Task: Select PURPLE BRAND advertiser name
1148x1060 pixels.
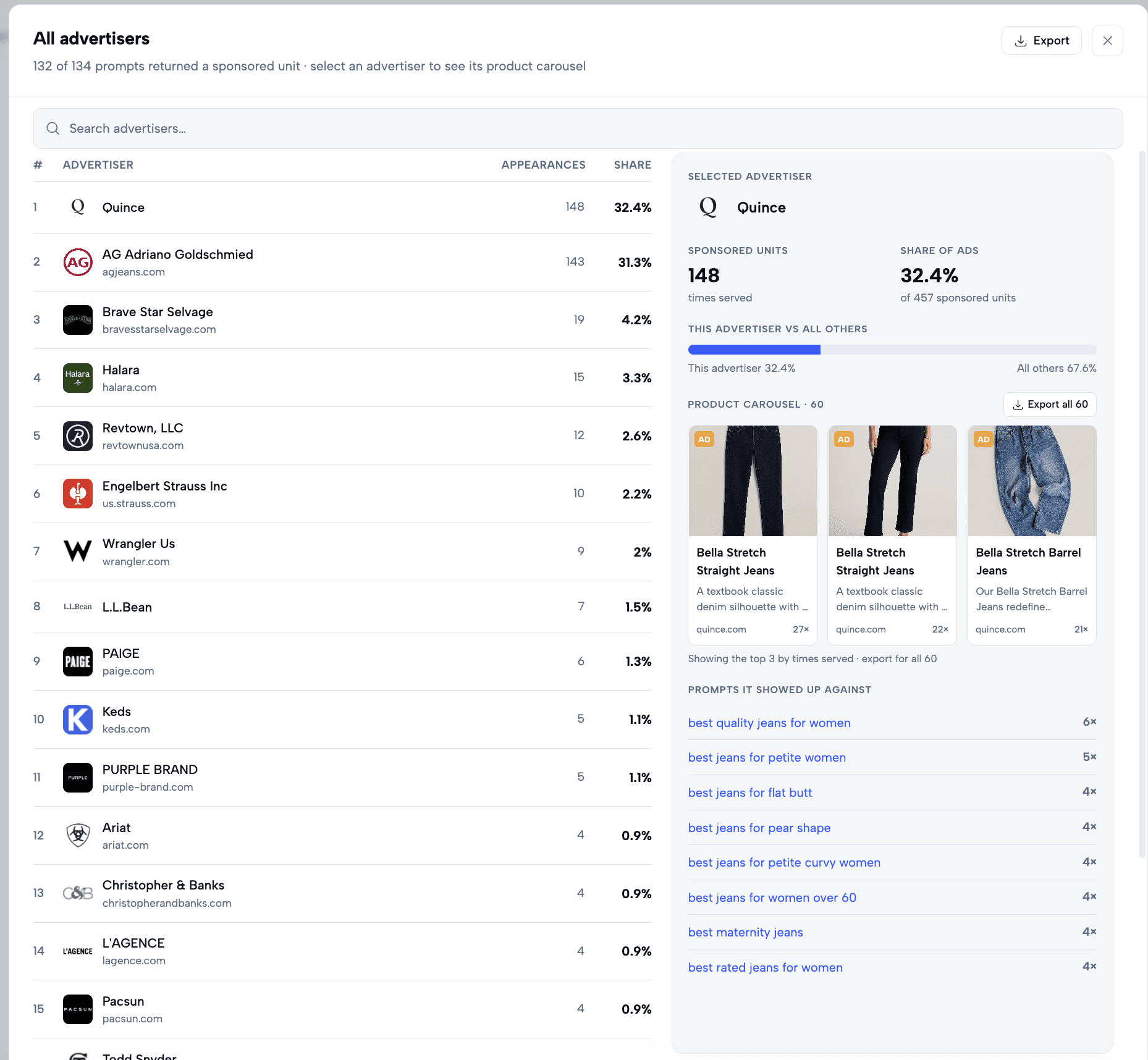Action: coord(150,770)
